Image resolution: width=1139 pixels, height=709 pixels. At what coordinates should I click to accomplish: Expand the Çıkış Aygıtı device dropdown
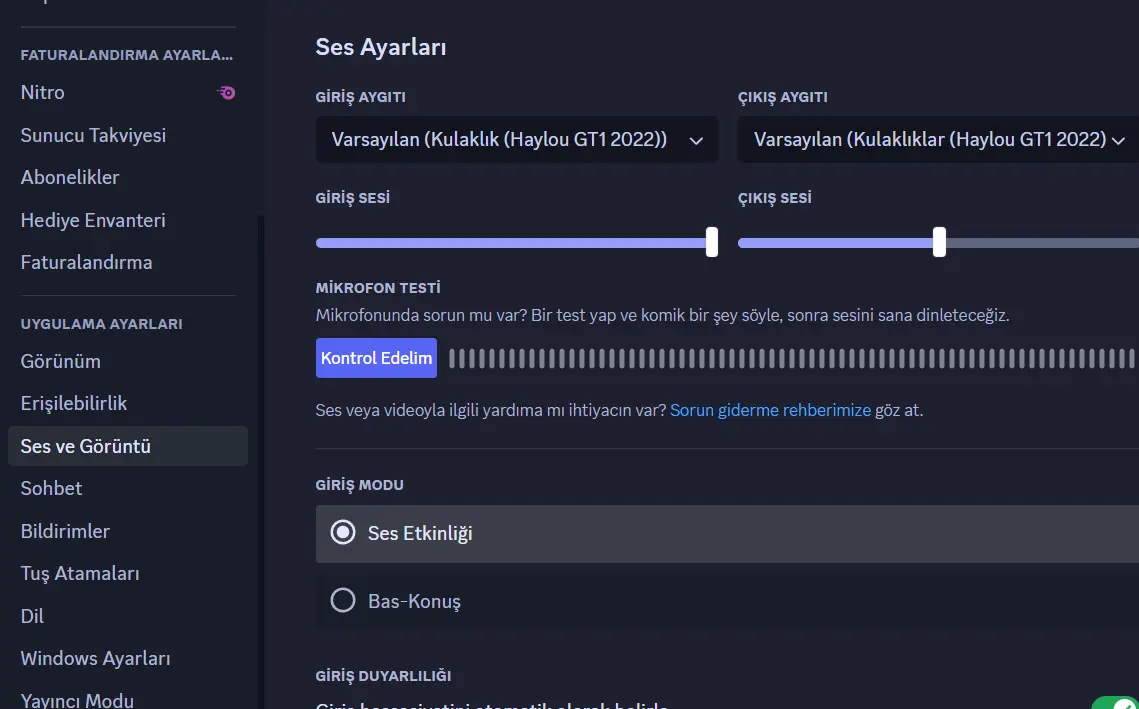click(939, 139)
